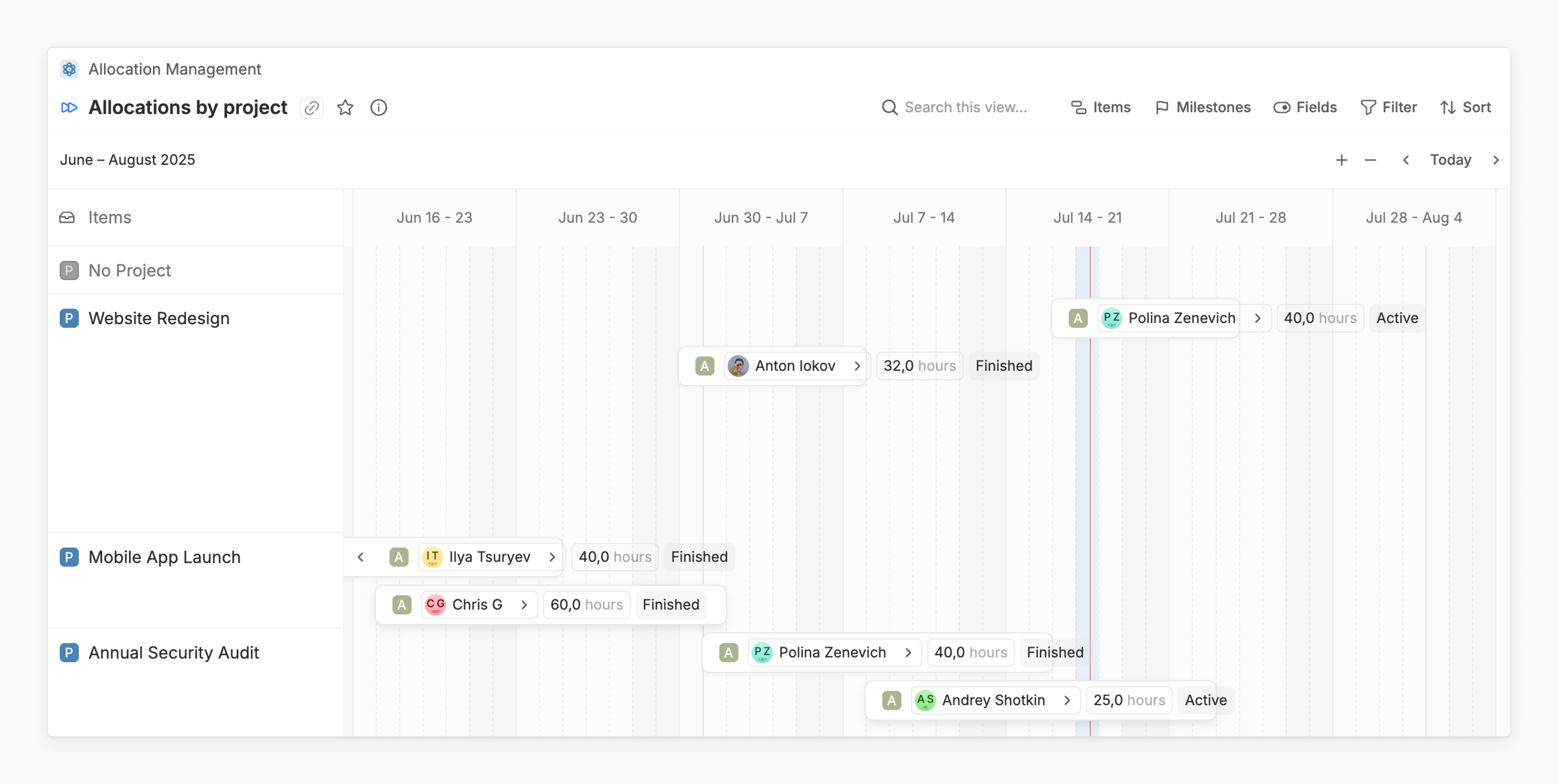Star the Allocations by project view

coord(345,107)
